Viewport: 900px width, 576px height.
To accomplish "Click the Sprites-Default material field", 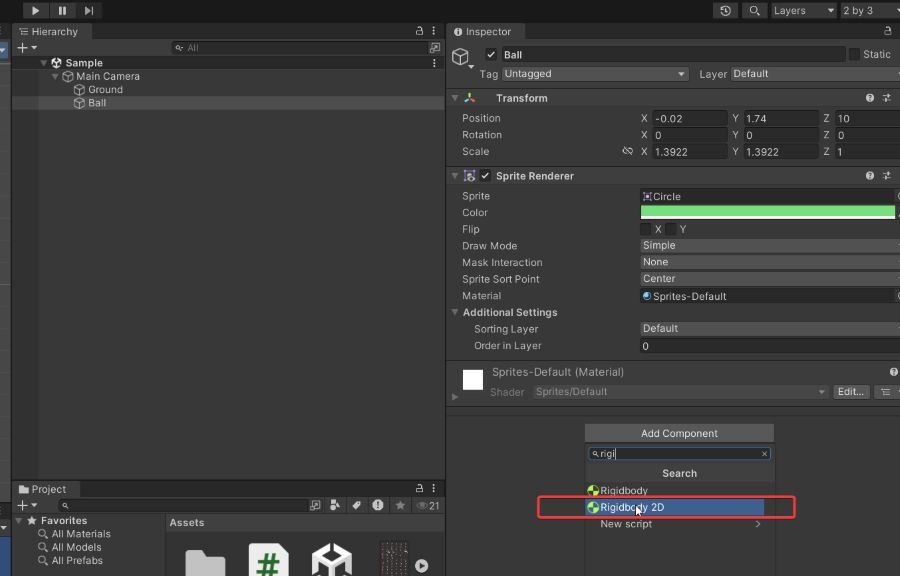I will [x=767, y=296].
